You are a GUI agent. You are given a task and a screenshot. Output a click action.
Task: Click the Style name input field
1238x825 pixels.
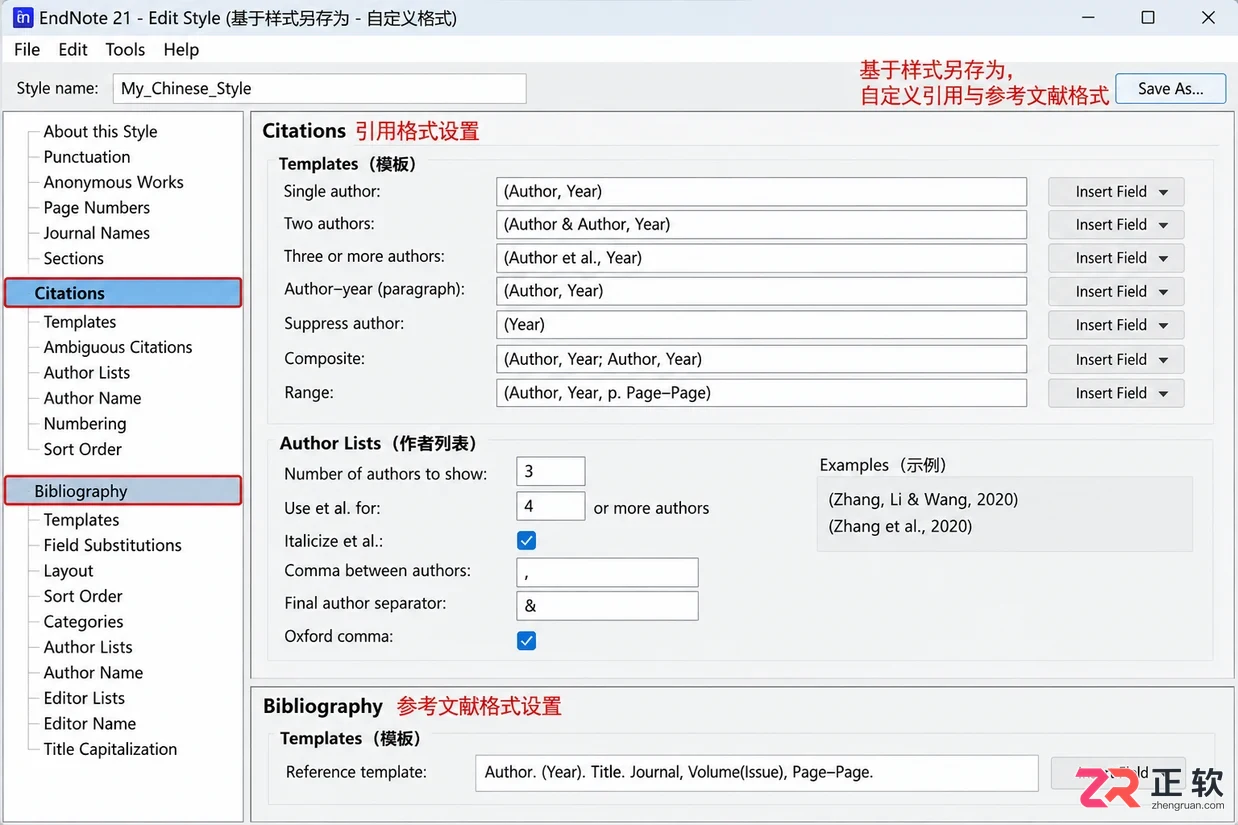[319, 88]
